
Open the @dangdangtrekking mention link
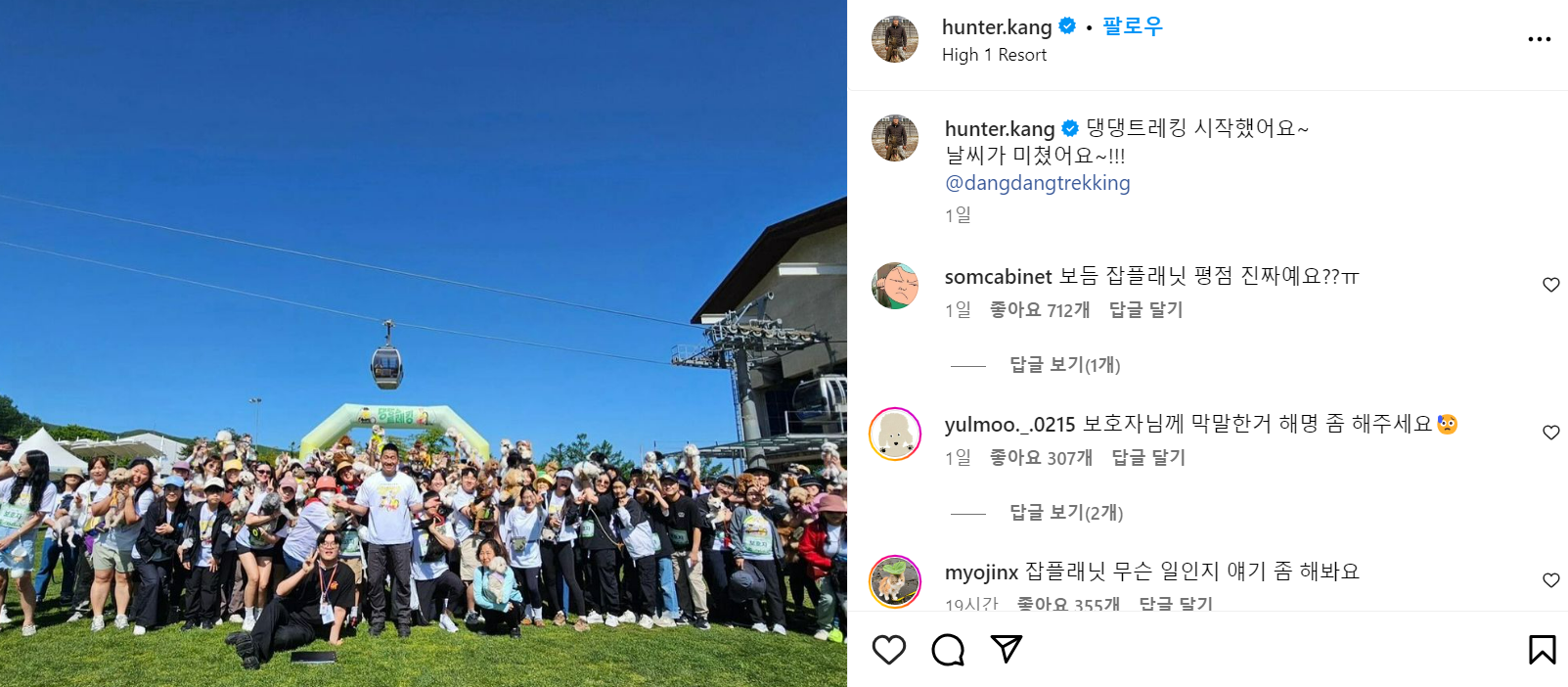pos(1037,183)
